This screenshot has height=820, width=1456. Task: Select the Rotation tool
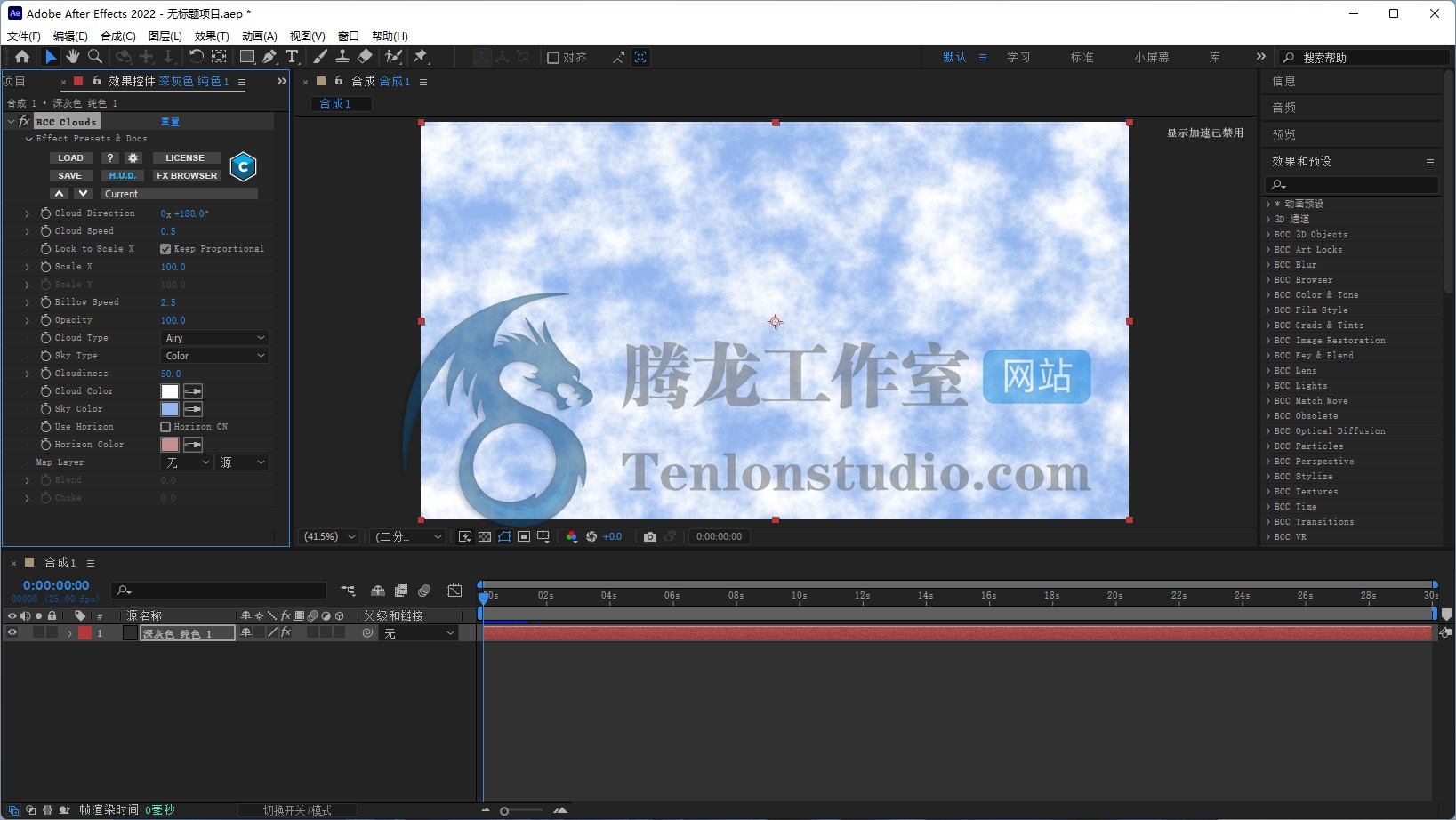[196, 57]
